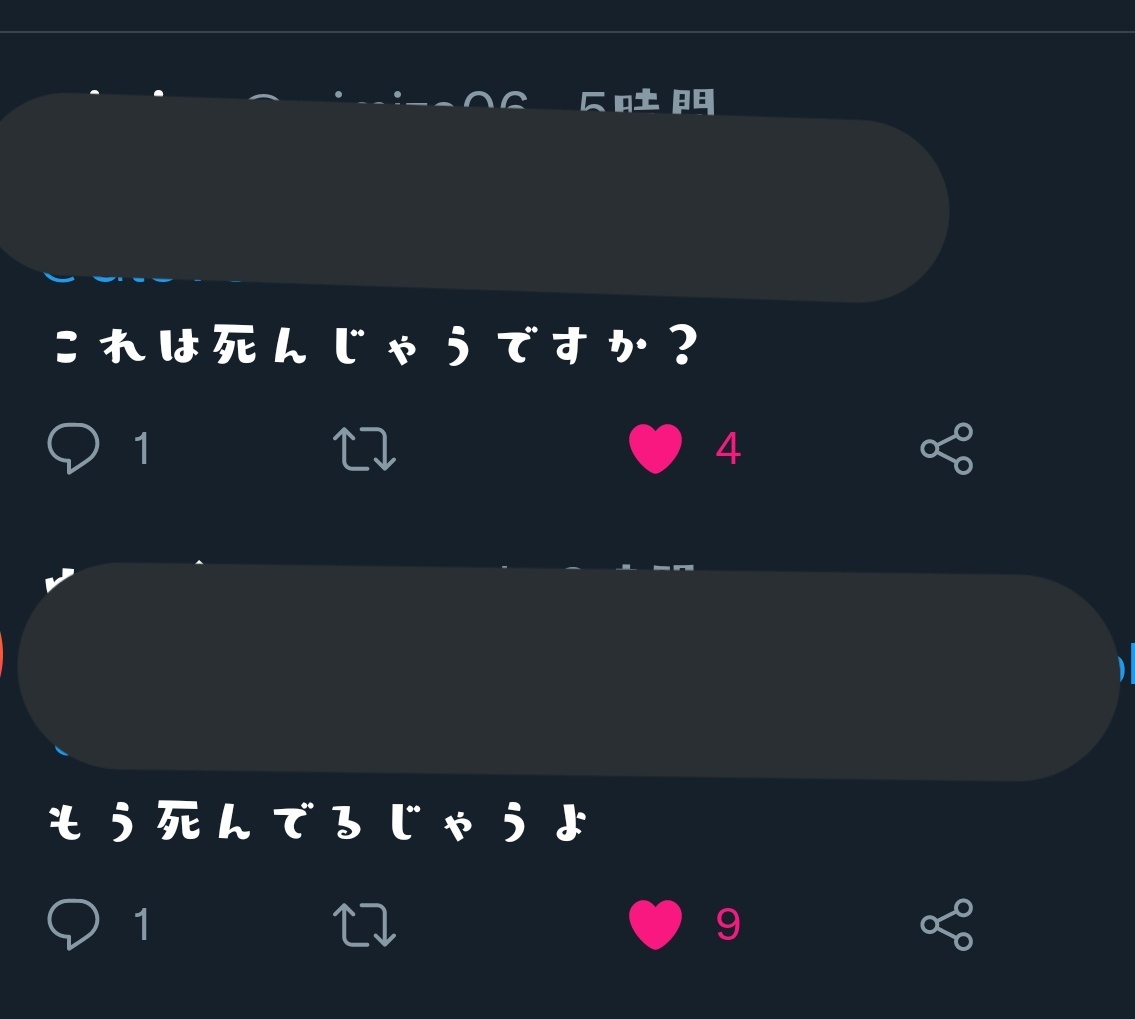The width and height of the screenshot is (1135, 1019).
Task: Reply to the もう死んでるじゃうよ tweet
Action: coord(73,924)
